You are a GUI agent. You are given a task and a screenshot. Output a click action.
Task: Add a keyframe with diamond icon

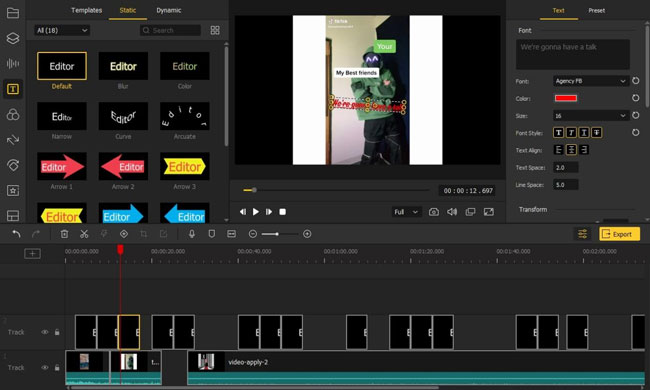coord(124,234)
